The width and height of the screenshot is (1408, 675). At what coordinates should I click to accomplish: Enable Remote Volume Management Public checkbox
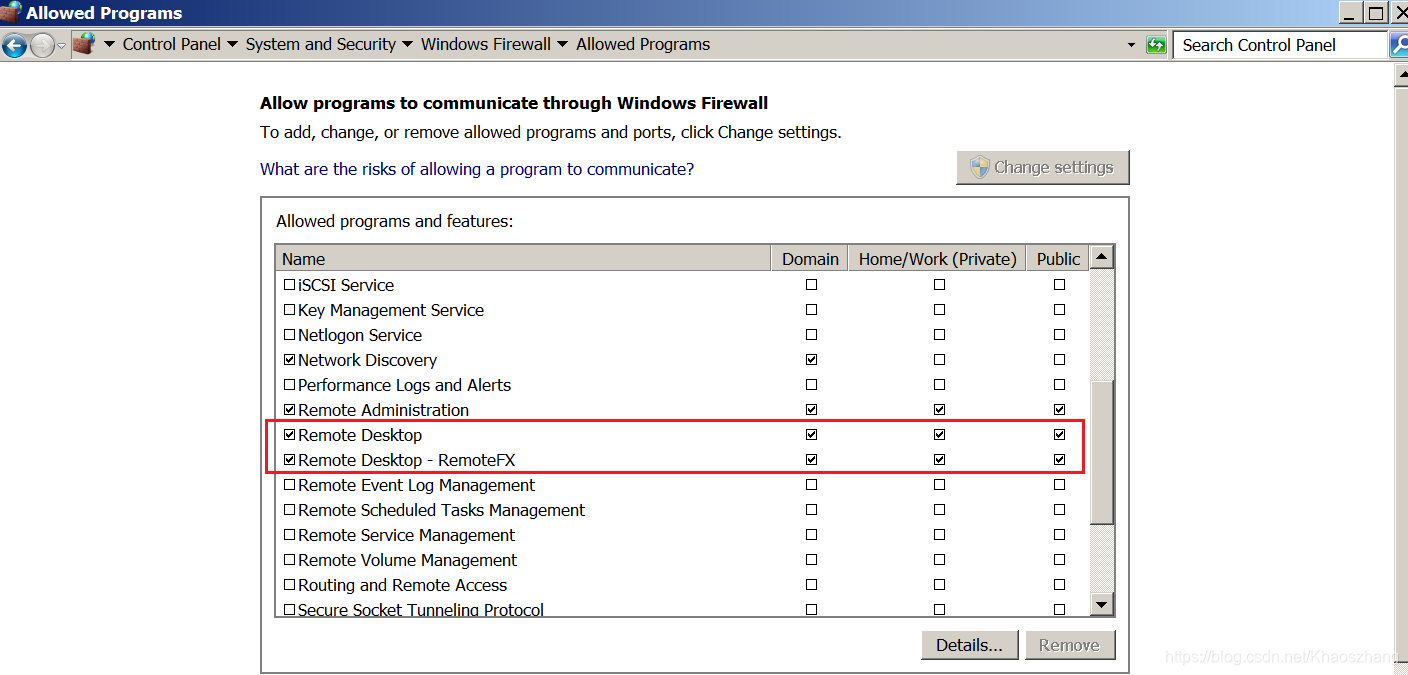1059,560
